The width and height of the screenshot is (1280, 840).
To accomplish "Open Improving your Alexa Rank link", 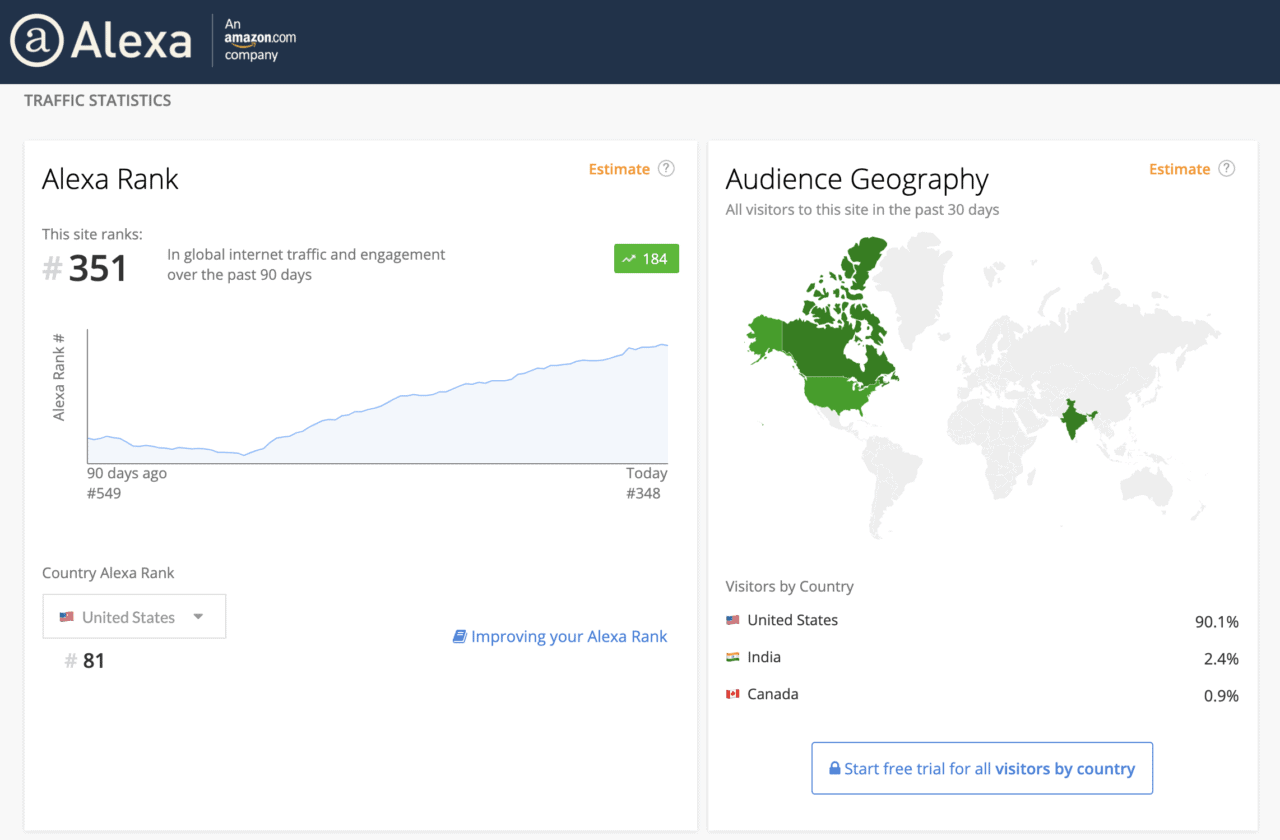I will point(568,637).
